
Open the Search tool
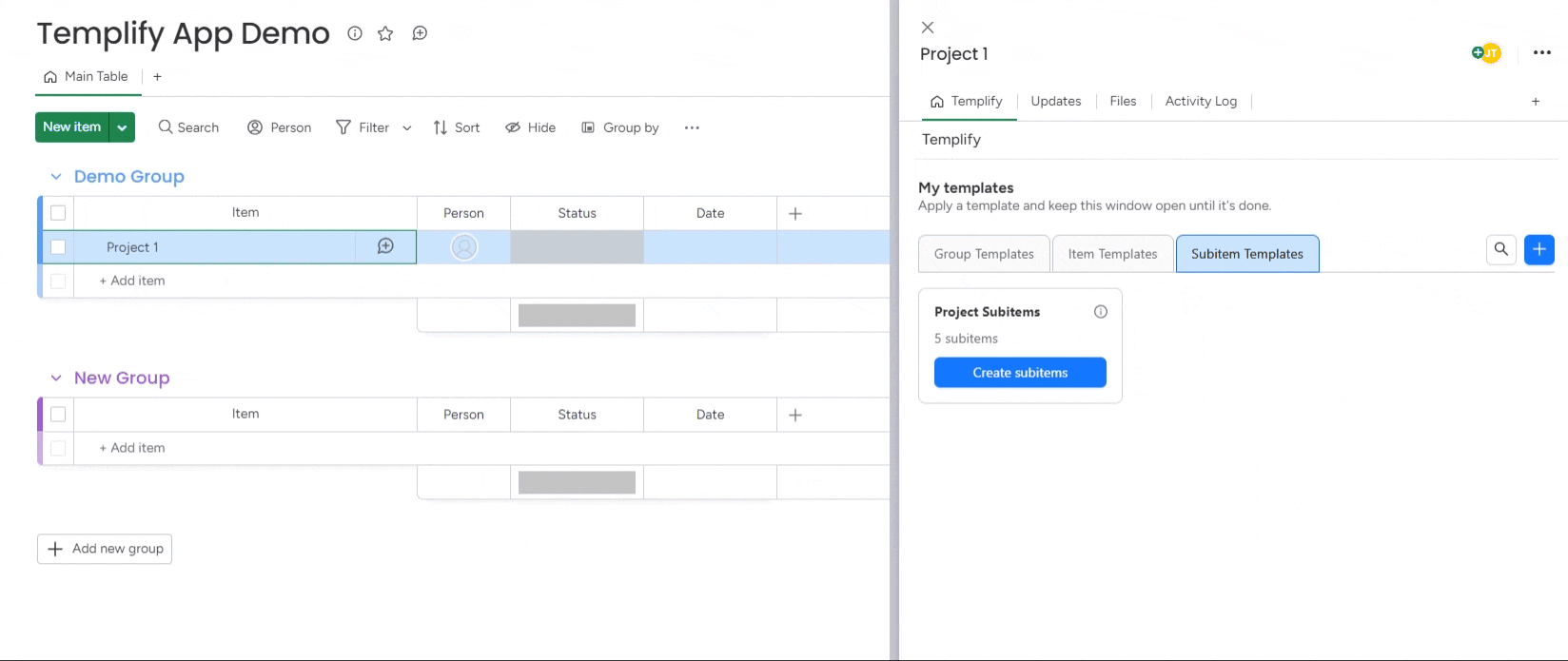188,127
